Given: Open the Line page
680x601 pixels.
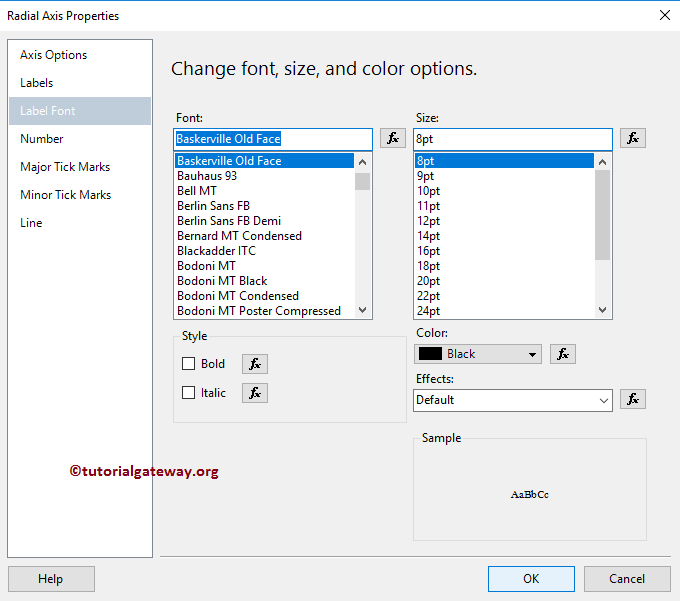Looking at the screenshot, I should 80,223.
